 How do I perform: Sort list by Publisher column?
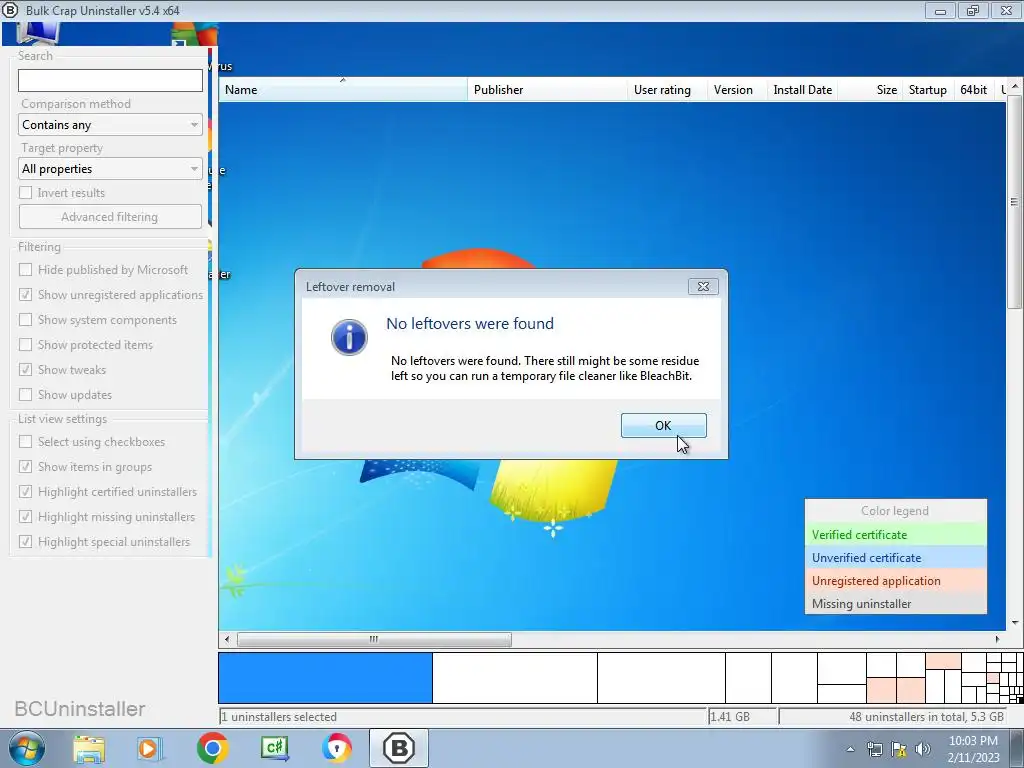[x=547, y=89]
